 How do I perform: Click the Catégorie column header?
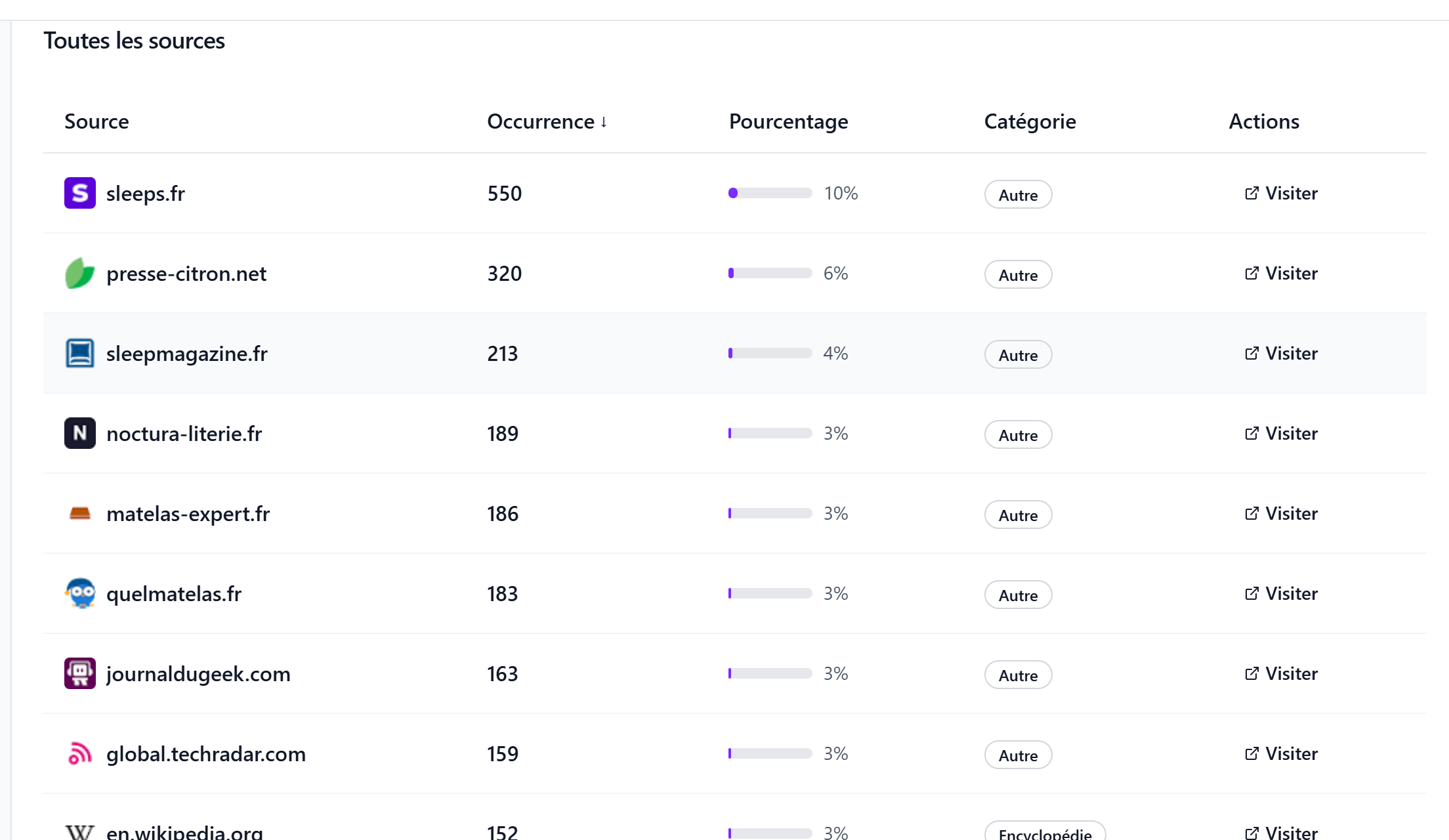(1030, 121)
